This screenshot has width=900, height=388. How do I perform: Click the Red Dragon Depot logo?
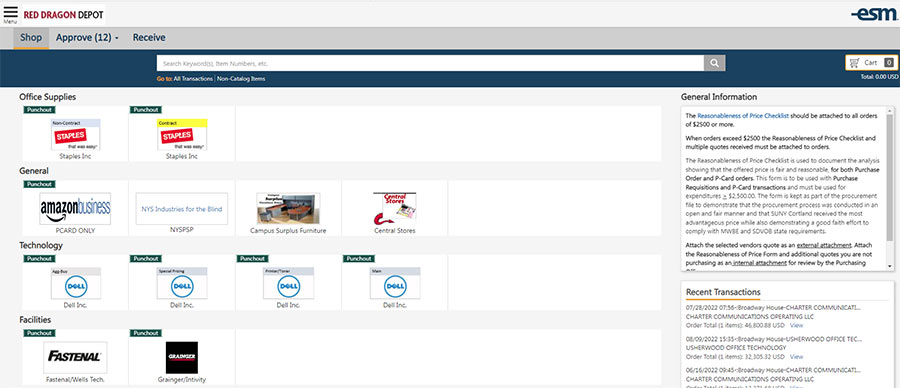tap(64, 14)
